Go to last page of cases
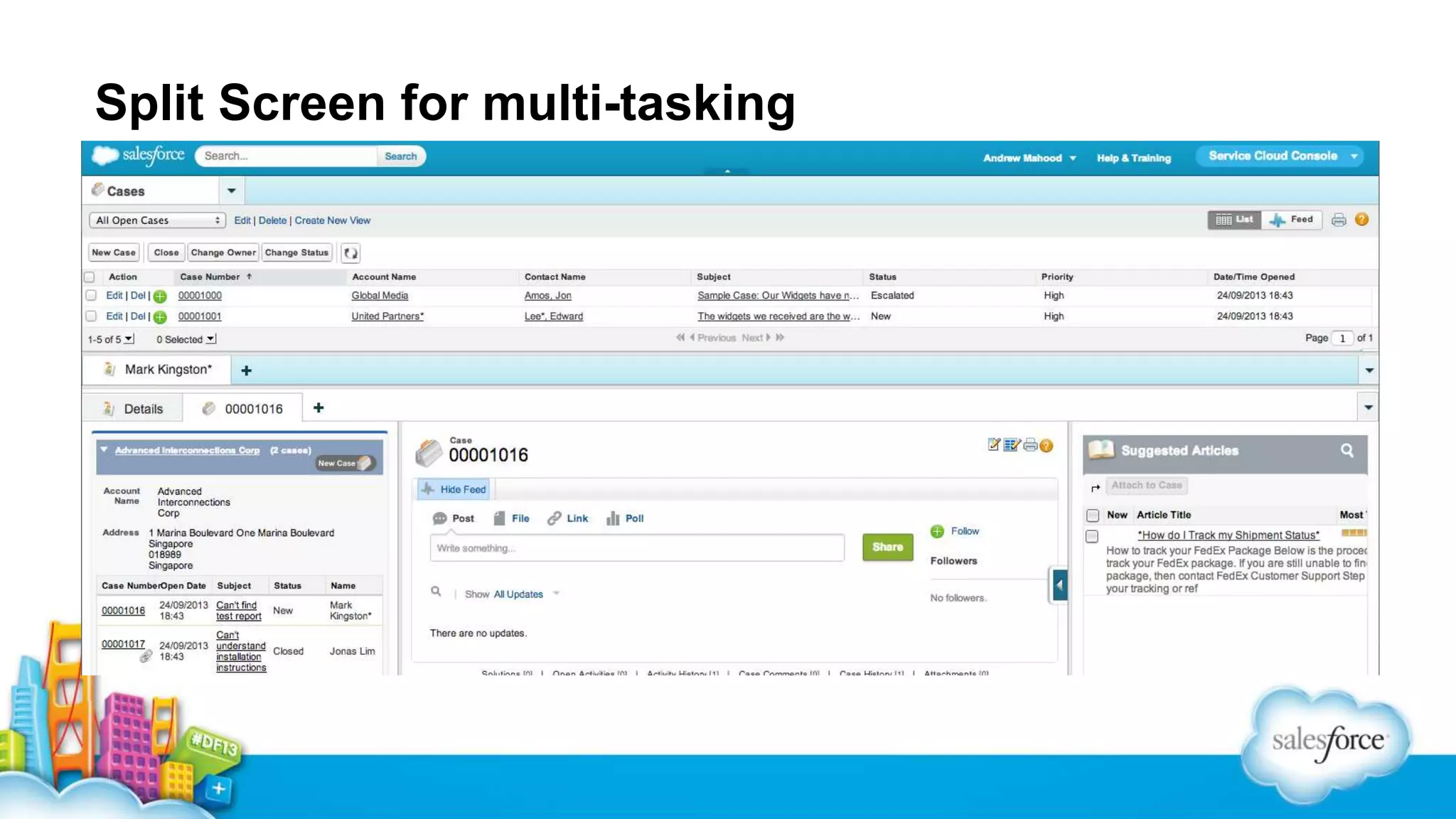Image resolution: width=1456 pixels, height=819 pixels. click(x=780, y=338)
